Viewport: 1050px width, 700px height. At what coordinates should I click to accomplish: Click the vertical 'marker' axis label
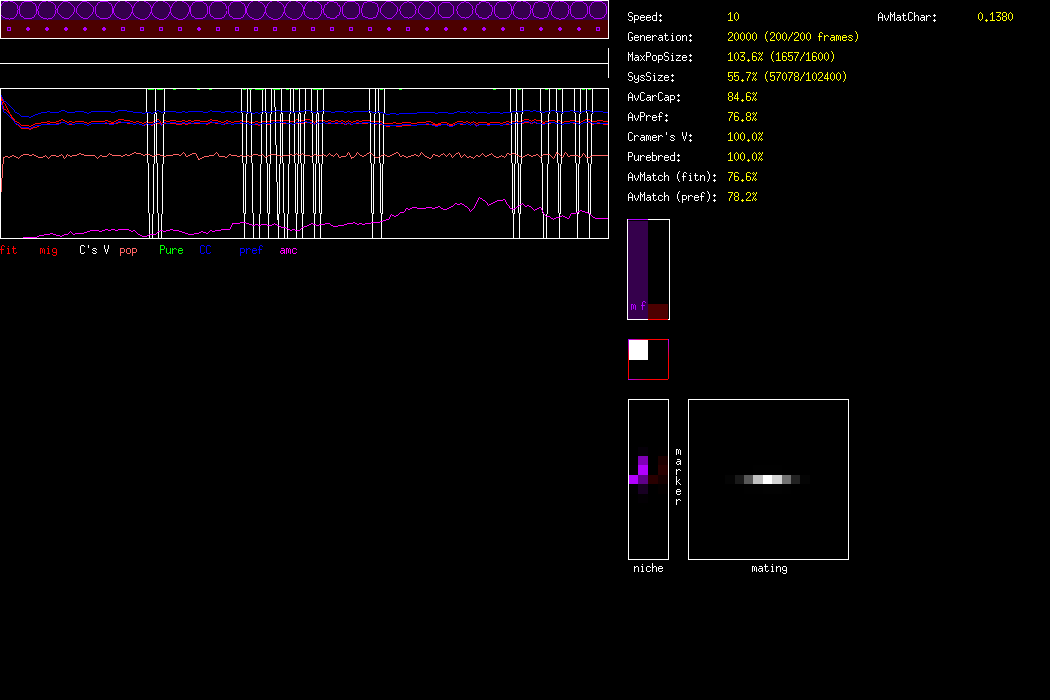pyautogui.click(x=677, y=477)
